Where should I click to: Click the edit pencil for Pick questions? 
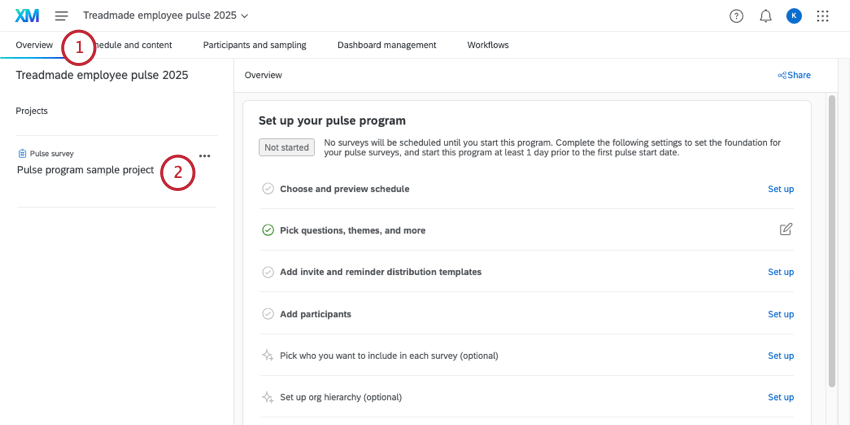(x=786, y=230)
